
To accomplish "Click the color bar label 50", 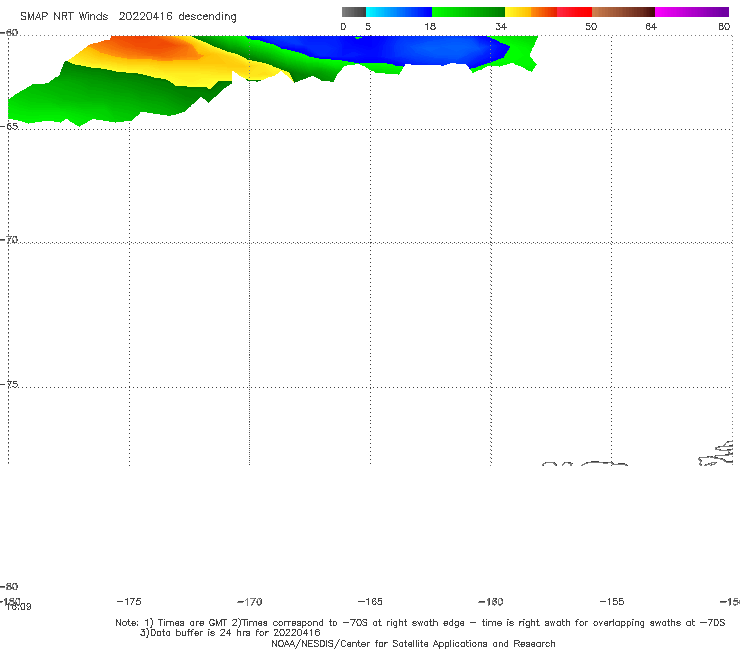I will pos(591,26).
